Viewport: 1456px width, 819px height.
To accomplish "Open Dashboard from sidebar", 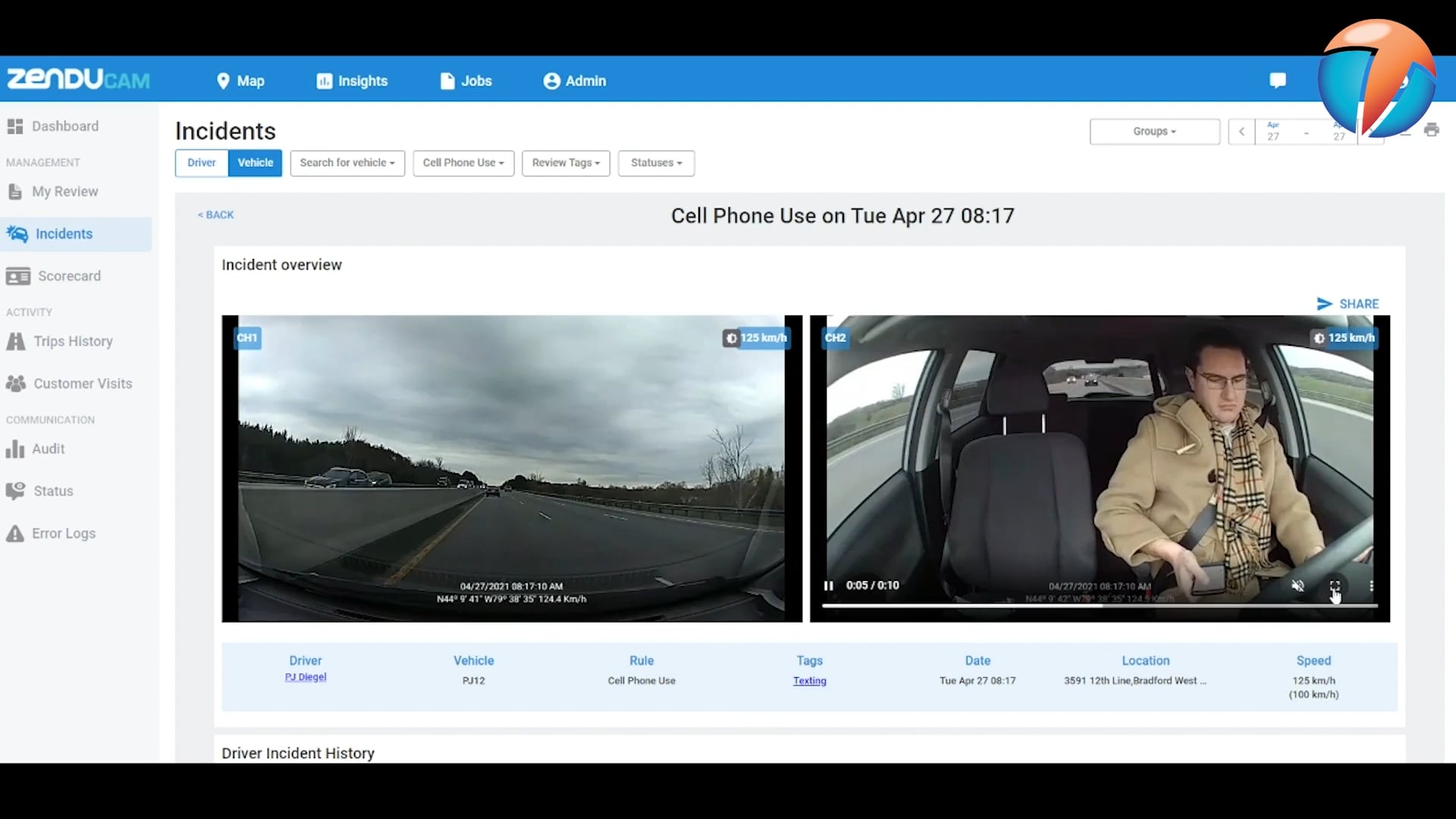I will pos(64,127).
